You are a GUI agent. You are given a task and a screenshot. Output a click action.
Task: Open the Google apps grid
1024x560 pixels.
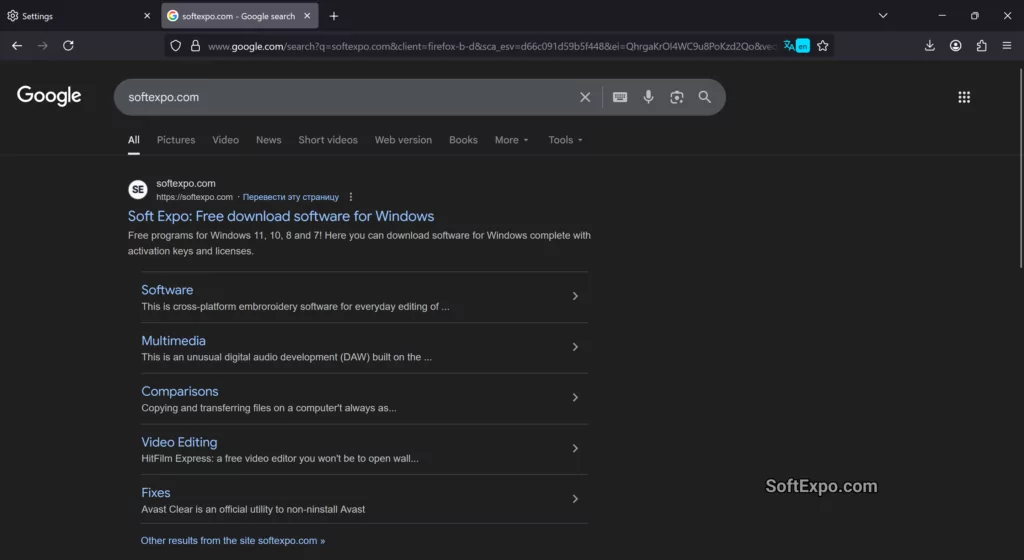(x=964, y=97)
